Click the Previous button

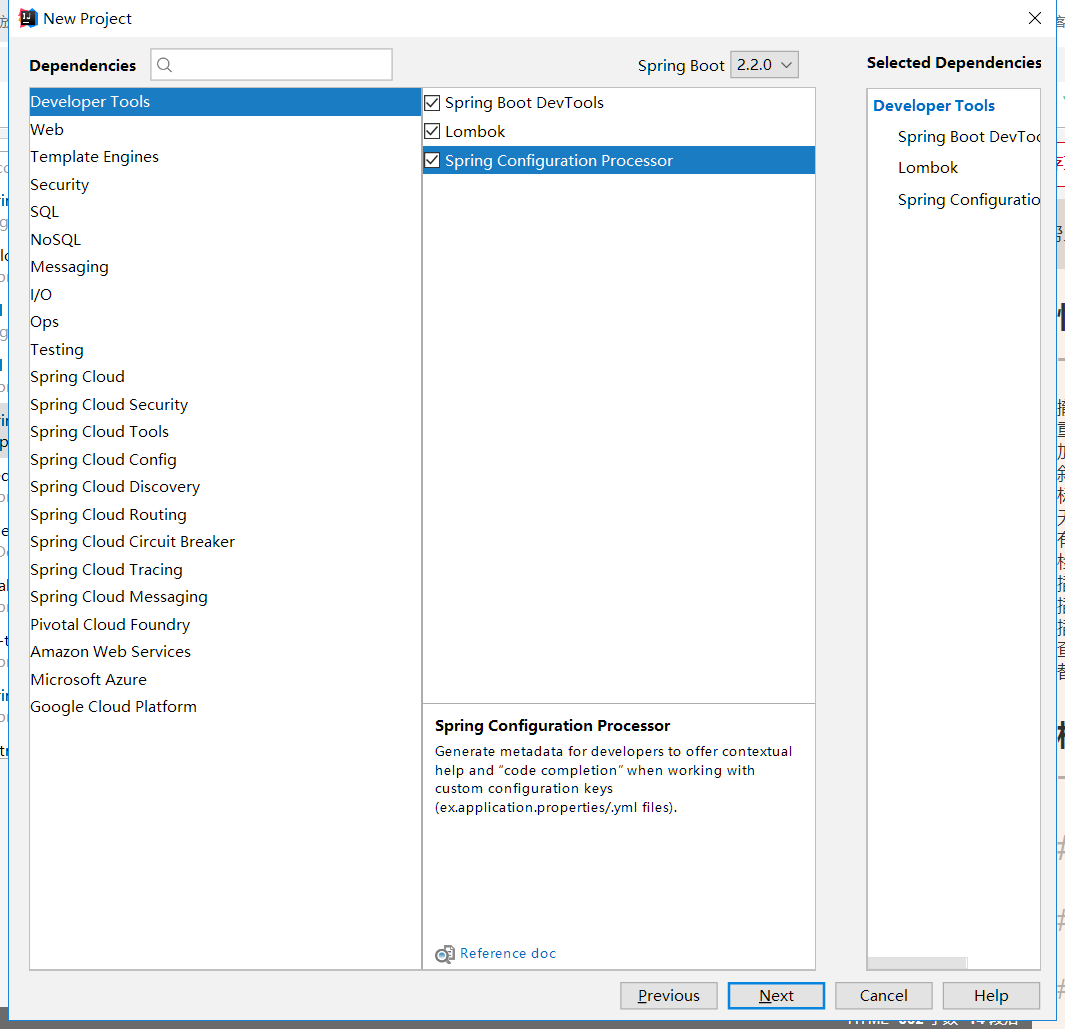[x=668, y=996]
